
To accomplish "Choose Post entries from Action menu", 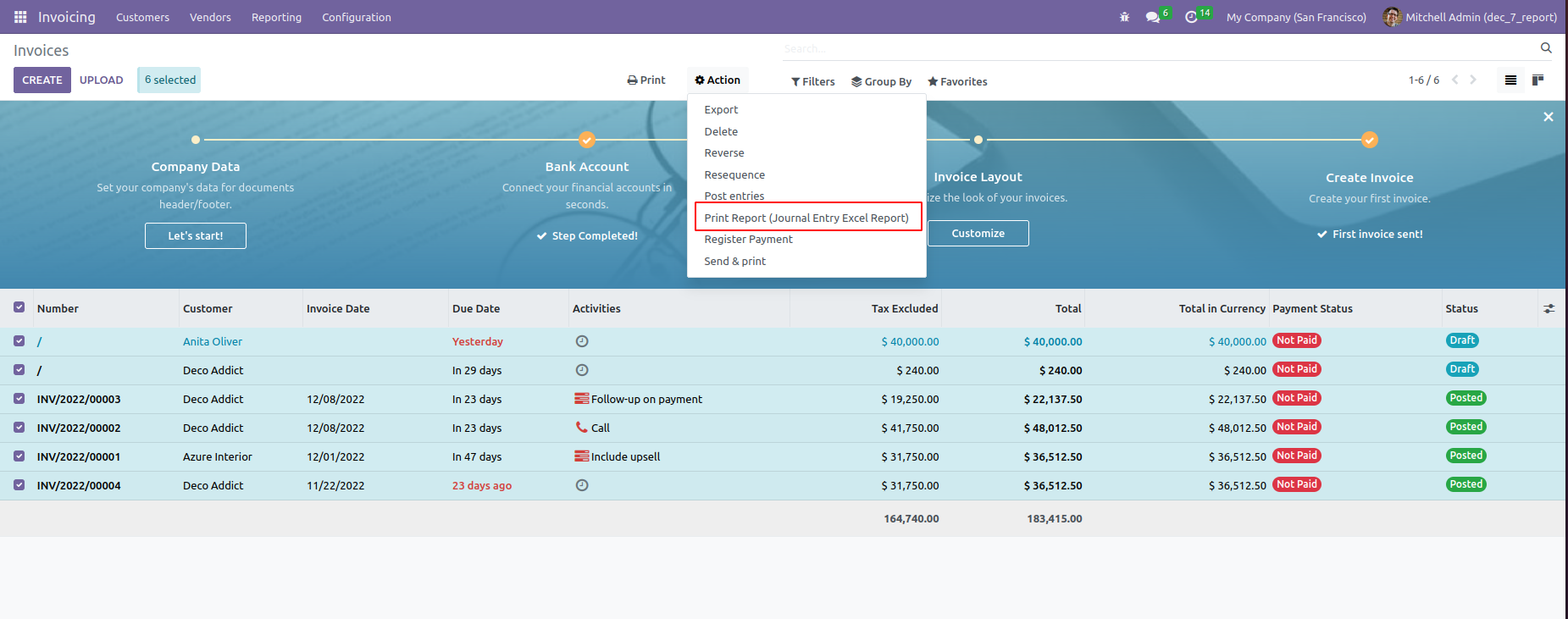I will (806, 196).
